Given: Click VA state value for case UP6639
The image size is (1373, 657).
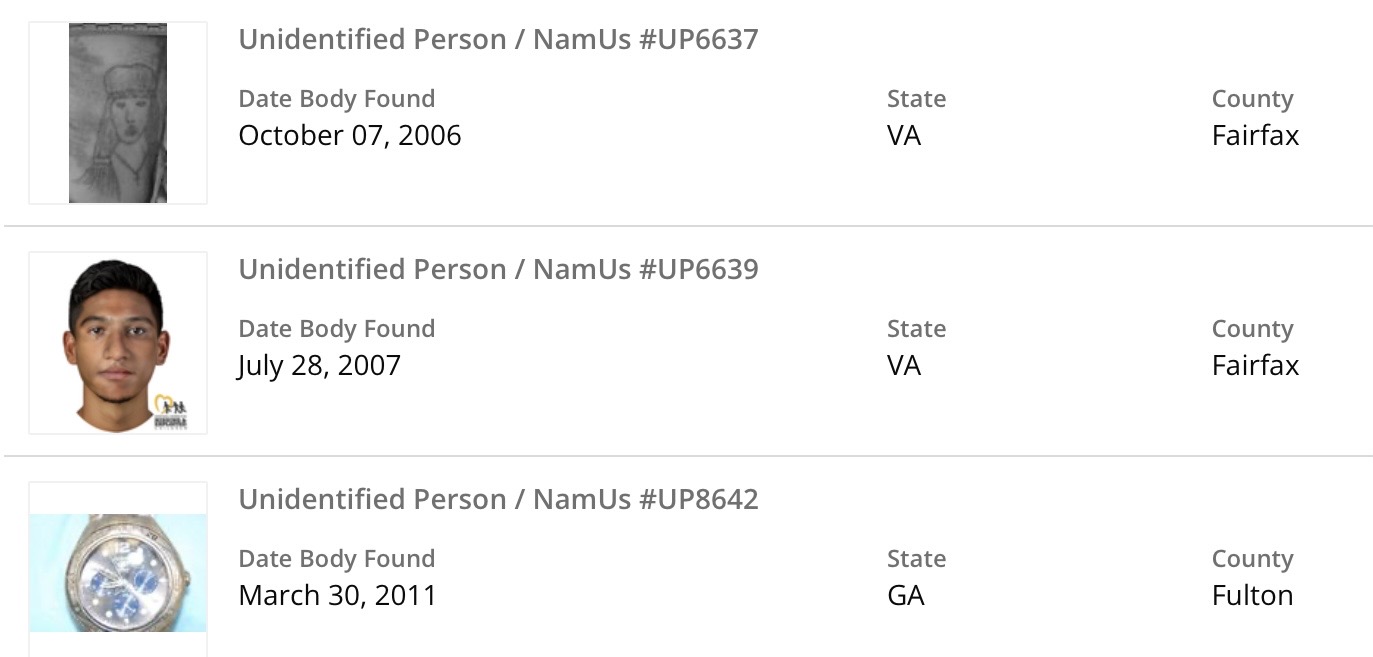Looking at the screenshot, I should 903,366.
